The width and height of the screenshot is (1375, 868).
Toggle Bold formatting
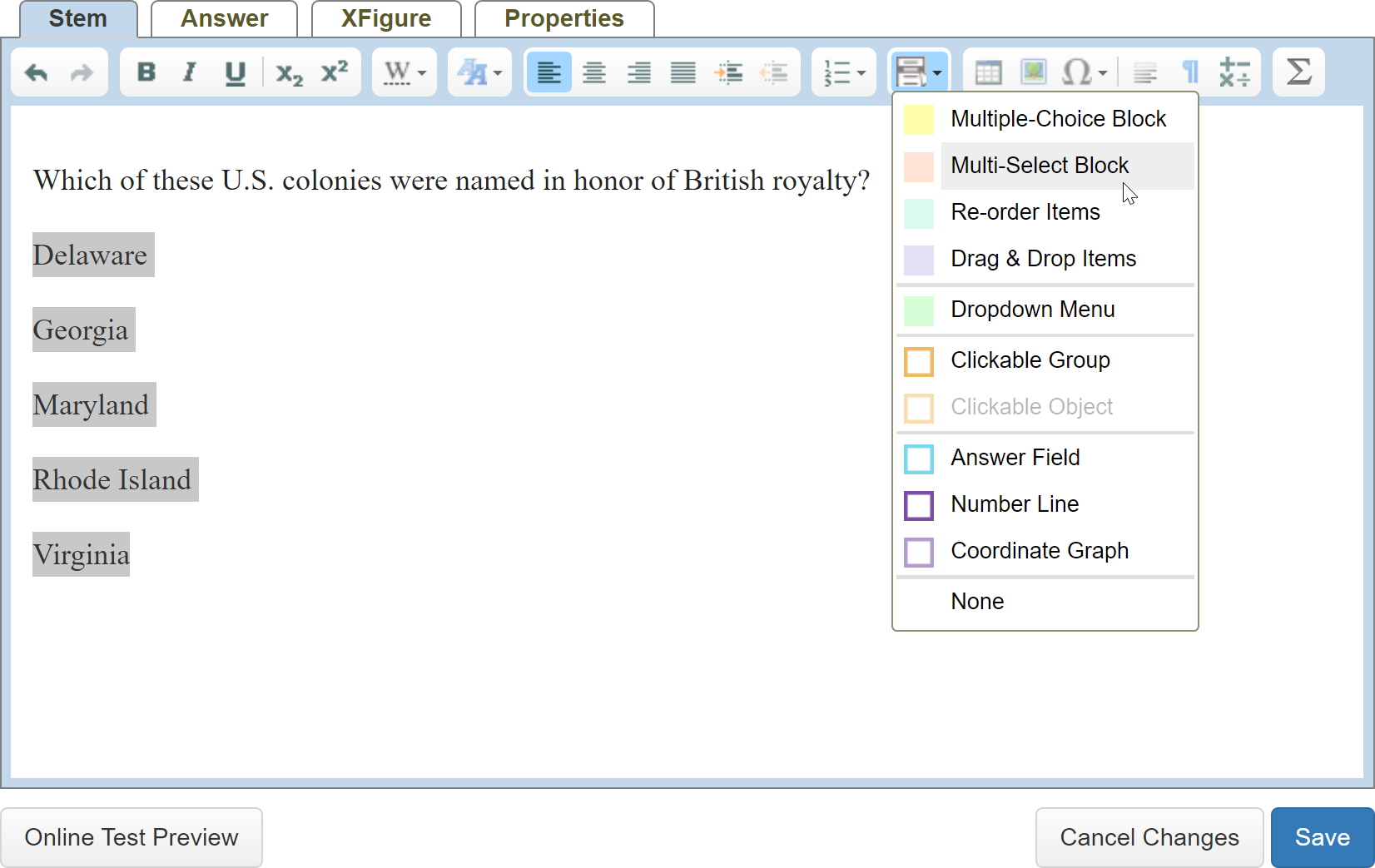(146, 72)
